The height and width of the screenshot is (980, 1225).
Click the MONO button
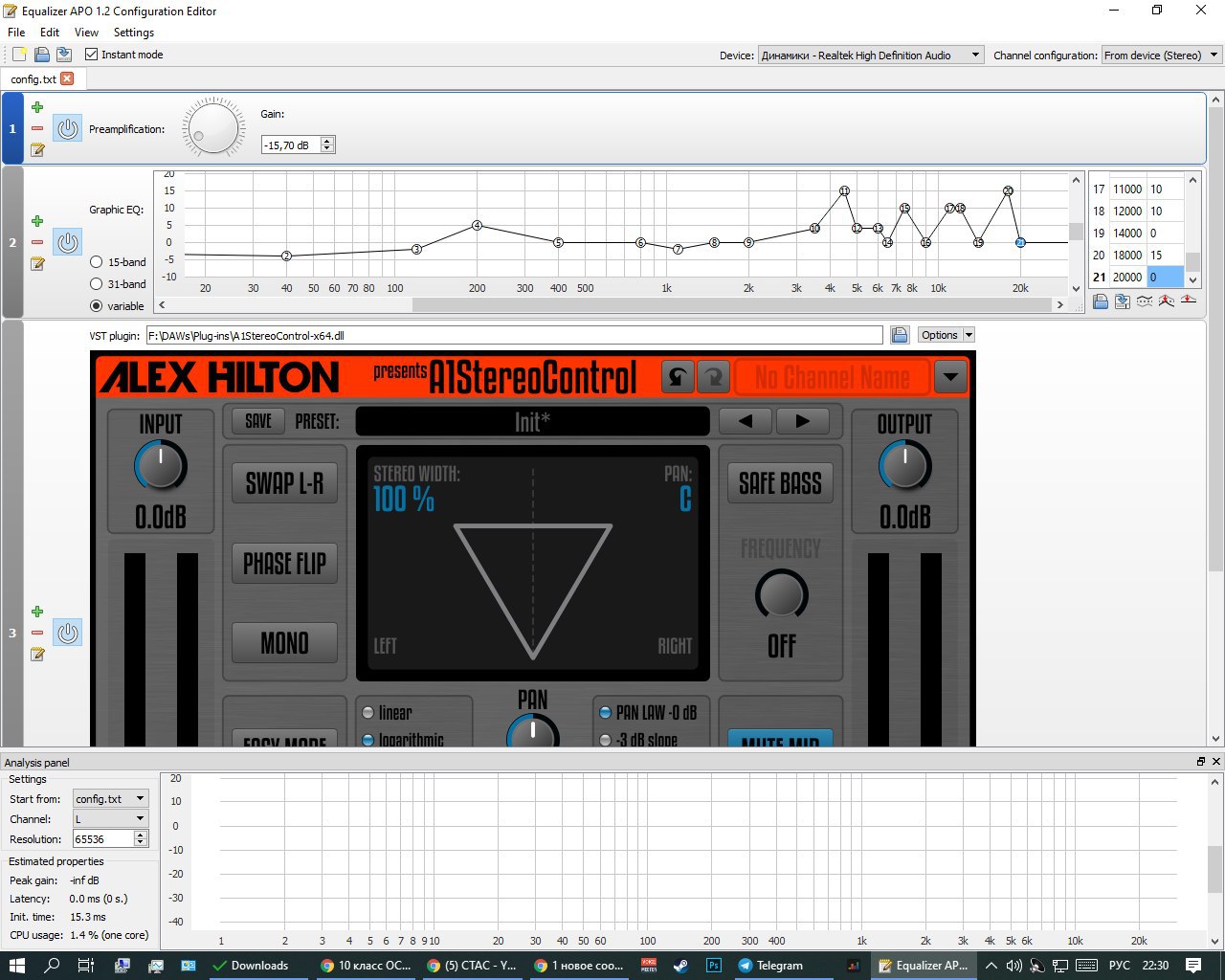[285, 643]
